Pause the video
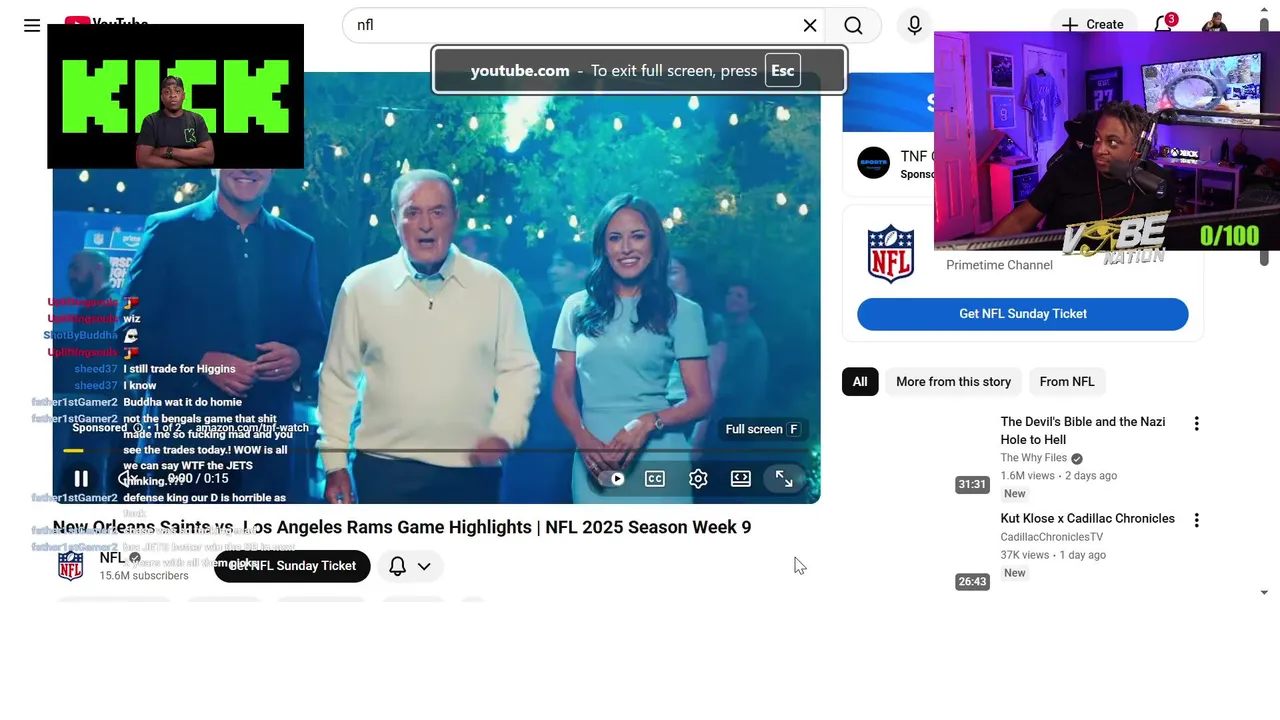The width and height of the screenshot is (1280, 720). point(81,479)
